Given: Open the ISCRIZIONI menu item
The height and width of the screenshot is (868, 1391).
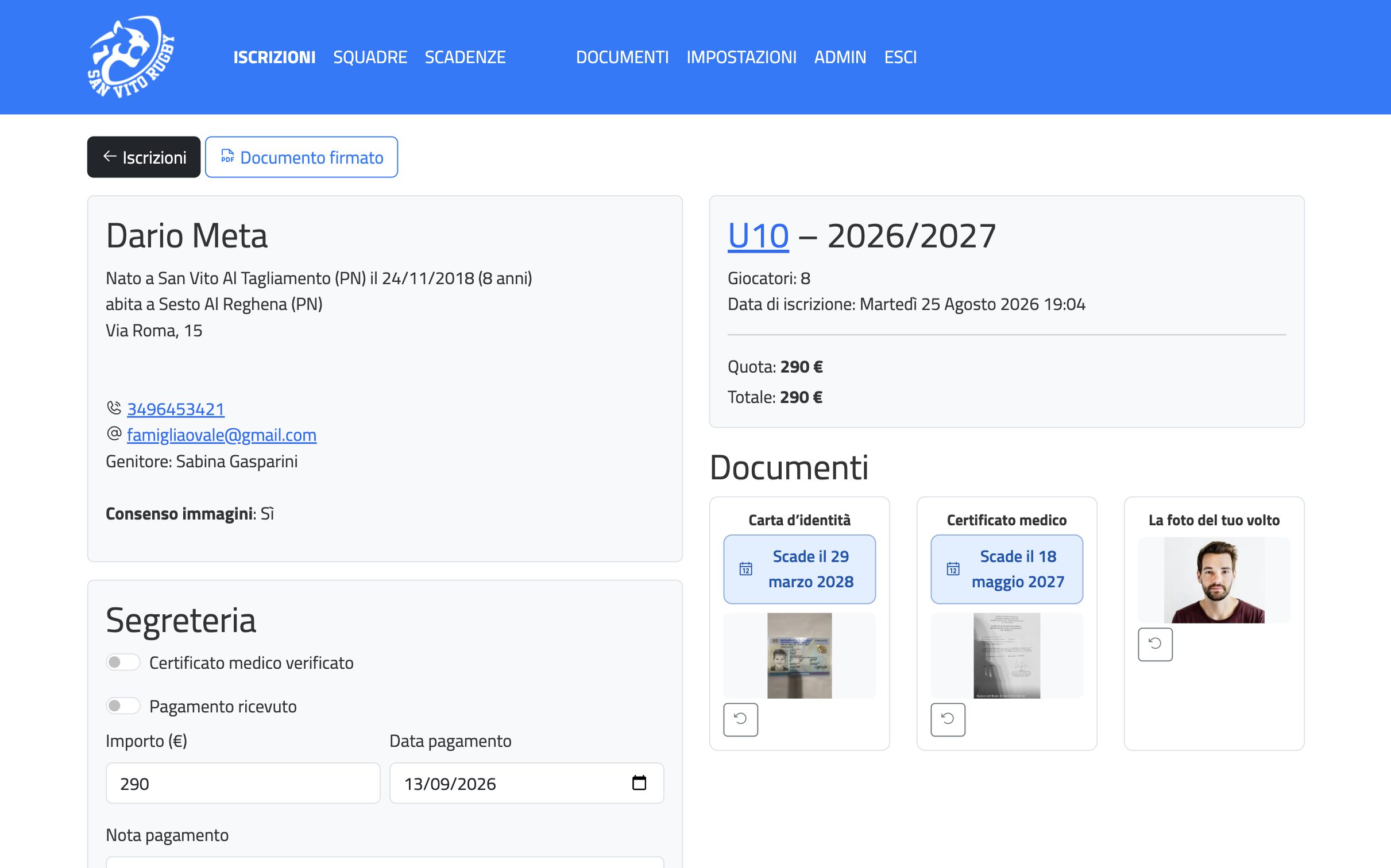Looking at the screenshot, I should point(274,57).
